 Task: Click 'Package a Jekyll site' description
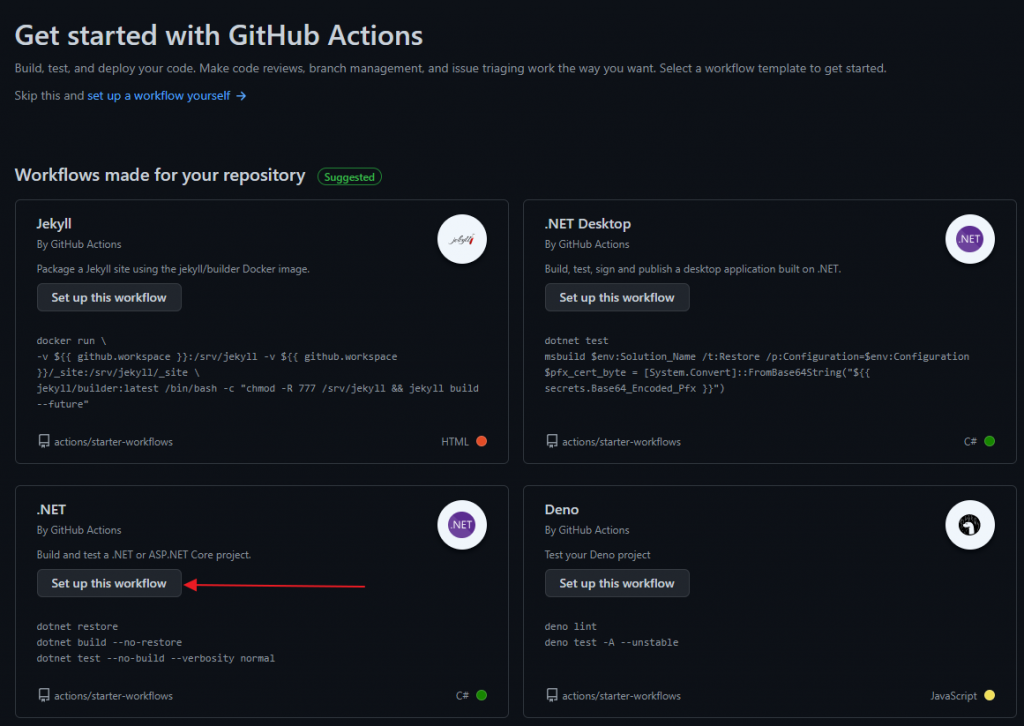(173, 269)
